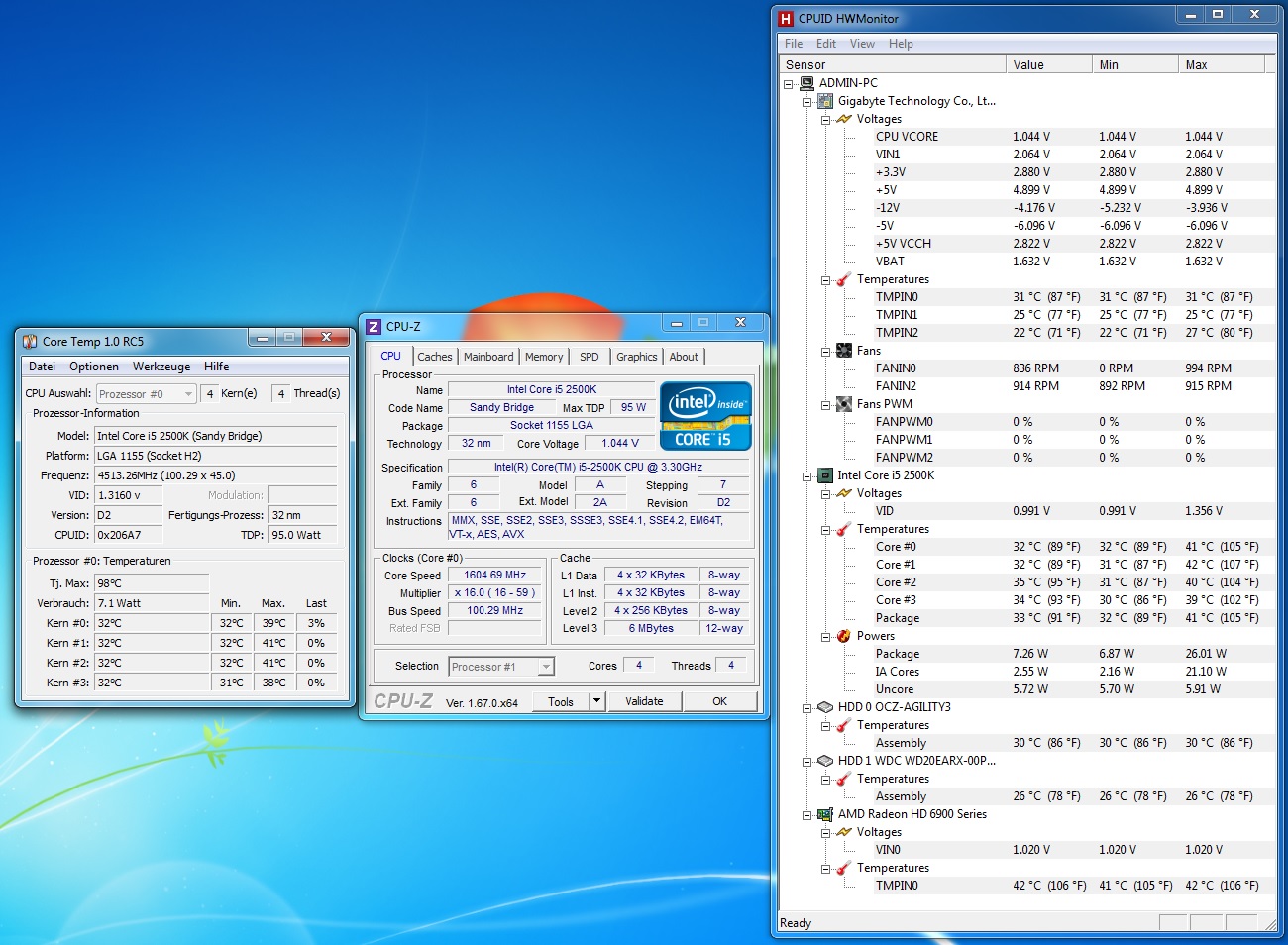Open the Optionen menu in Core Temp
This screenshot has width=1288, height=945.
94,367
